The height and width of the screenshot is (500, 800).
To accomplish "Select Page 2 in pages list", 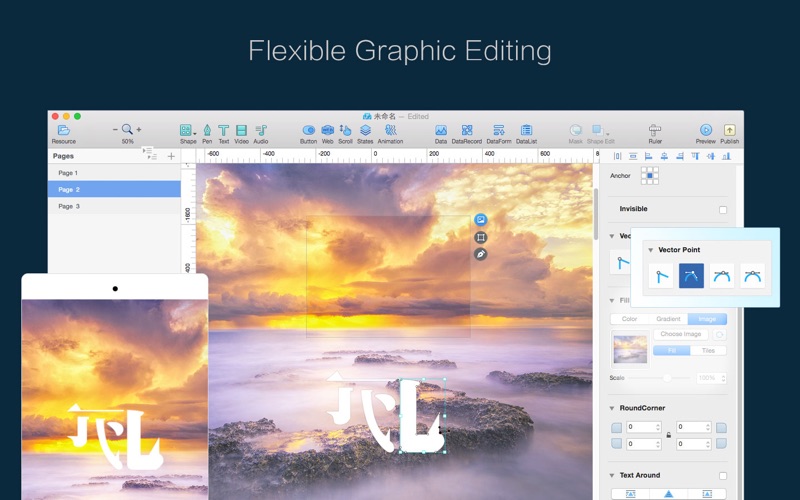I will click(114, 189).
